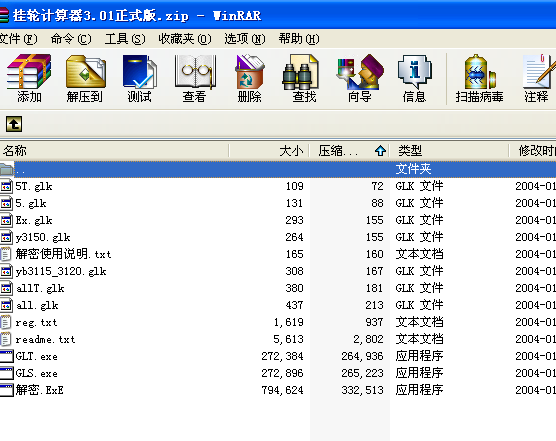The width and height of the screenshot is (556, 441).
Task: Click the file icon of all.glk
Action: pyautogui.click(x=6, y=305)
